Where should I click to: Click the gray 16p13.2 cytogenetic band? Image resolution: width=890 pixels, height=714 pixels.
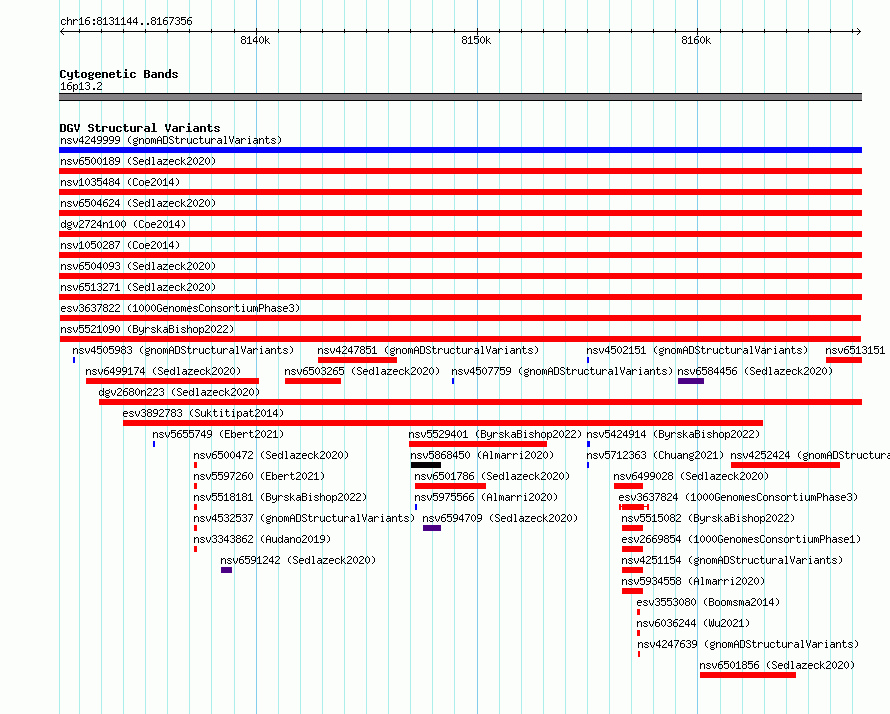[x=460, y=97]
